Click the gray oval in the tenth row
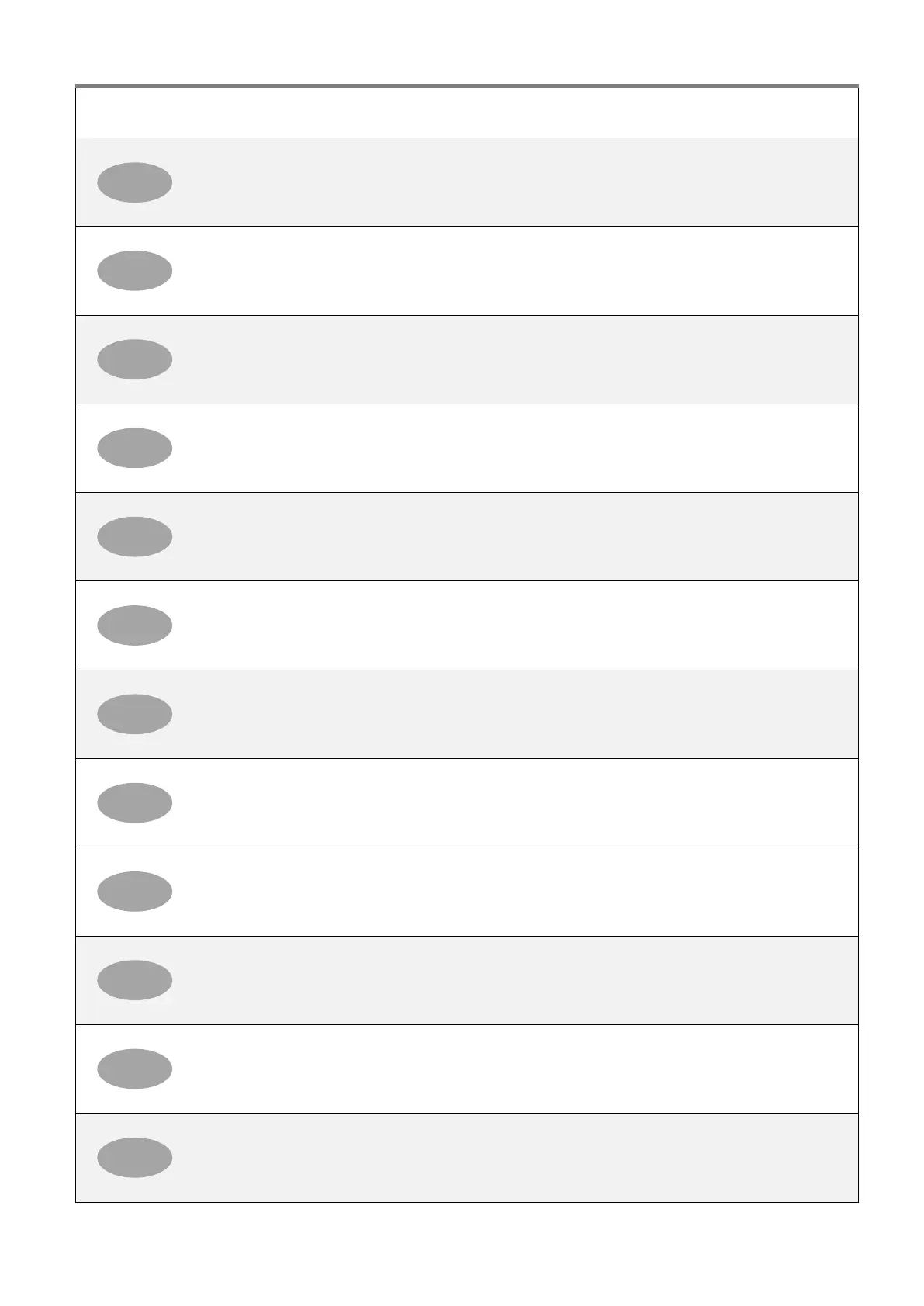Viewport: 924px width, 1306px height. point(134,979)
